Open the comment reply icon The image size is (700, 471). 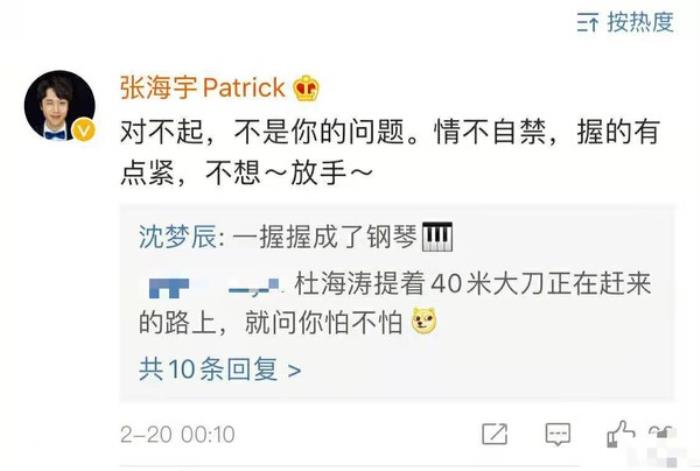(x=558, y=434)
